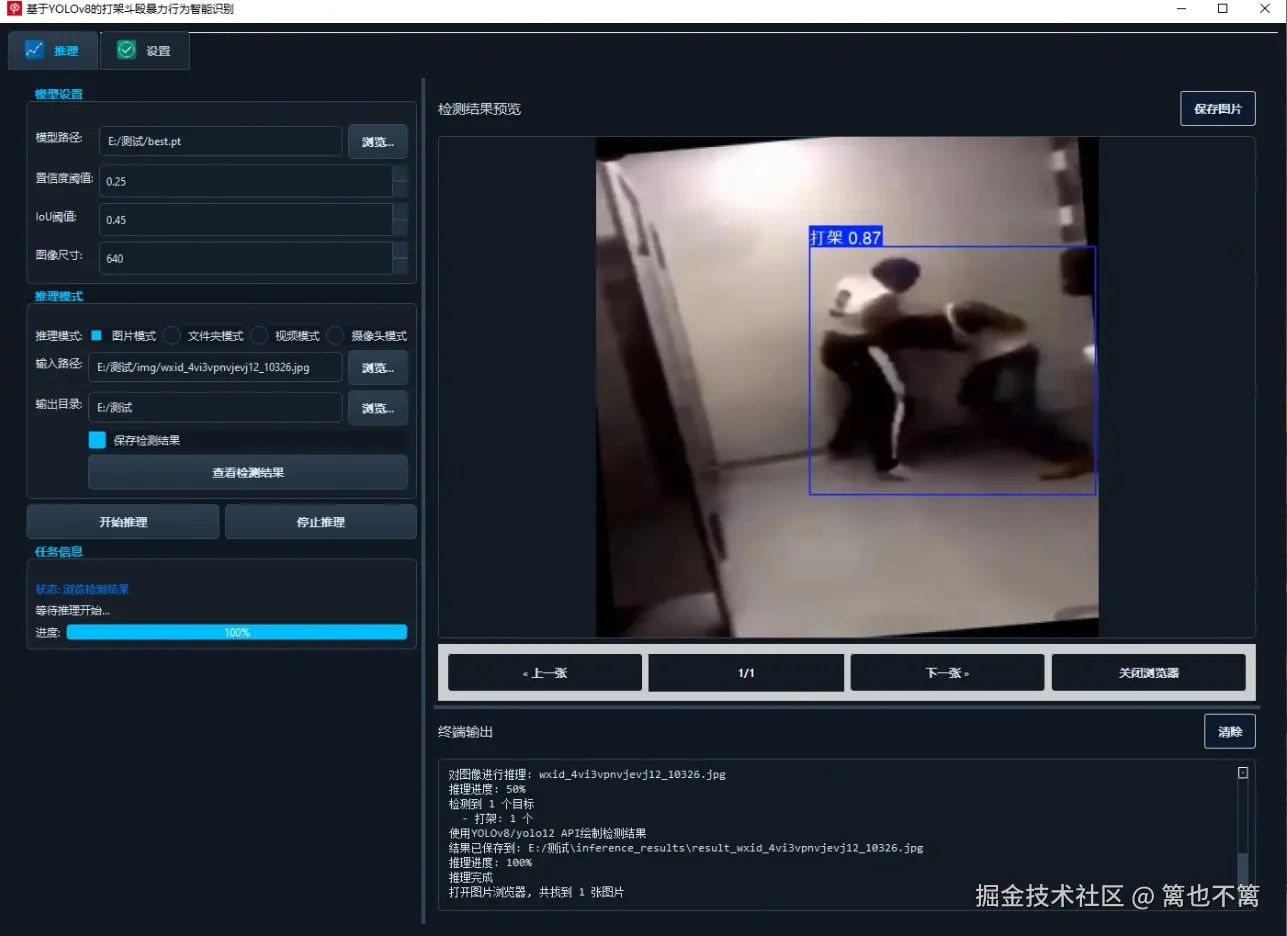Viewport: 1287px width, 936px height.
Task: Click the 模型路径 field showing E:/测试/best.pt
Action: (x=221, y=141)
